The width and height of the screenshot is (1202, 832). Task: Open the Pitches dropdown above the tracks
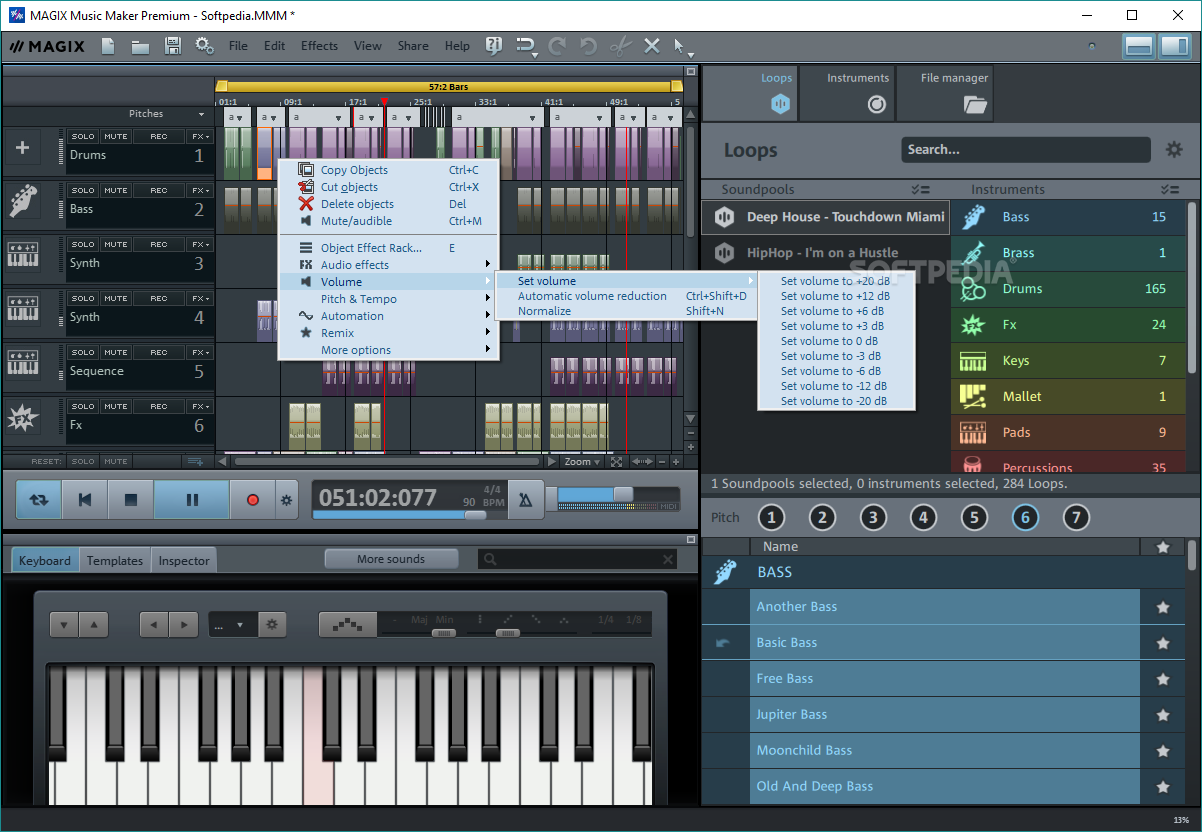coord(165,114)
